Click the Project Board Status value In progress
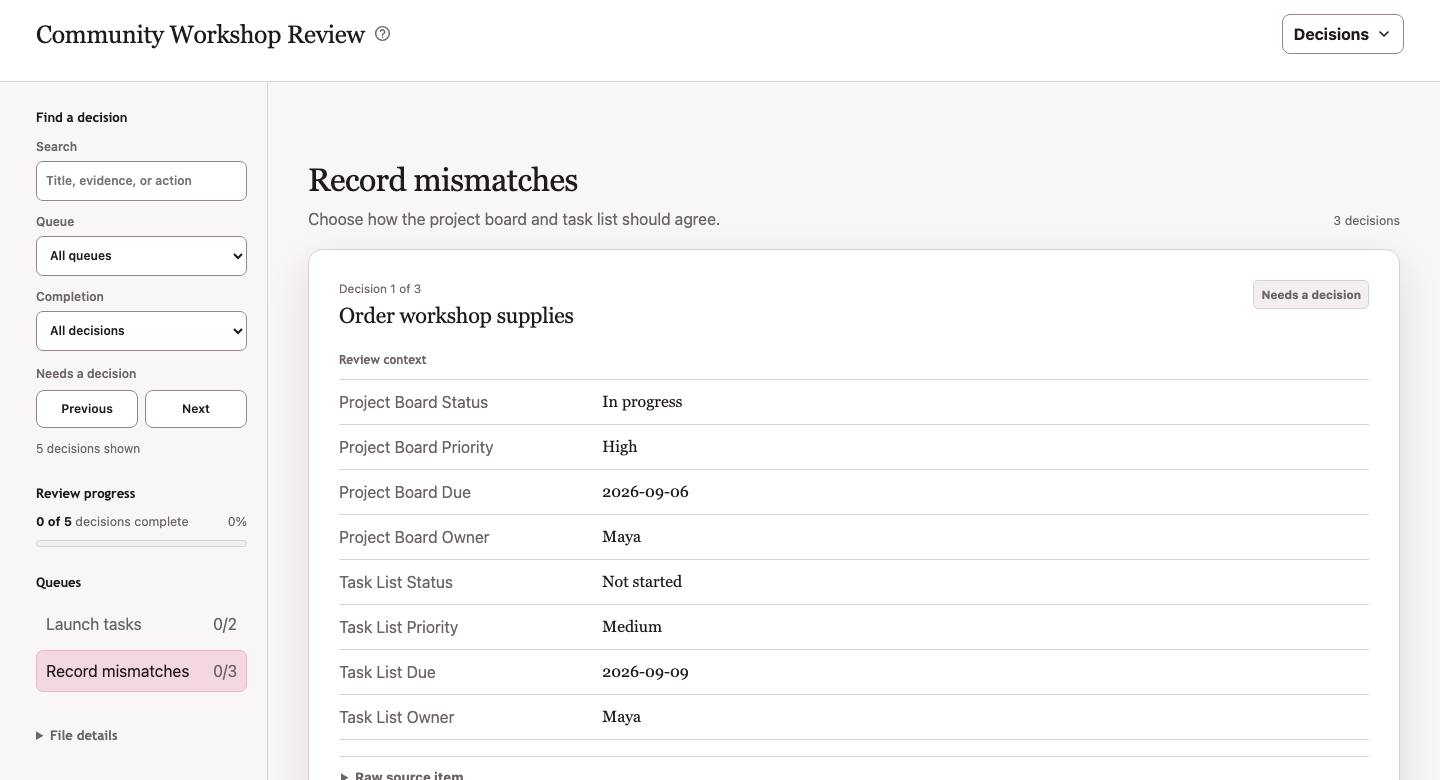 coord(642,402)
